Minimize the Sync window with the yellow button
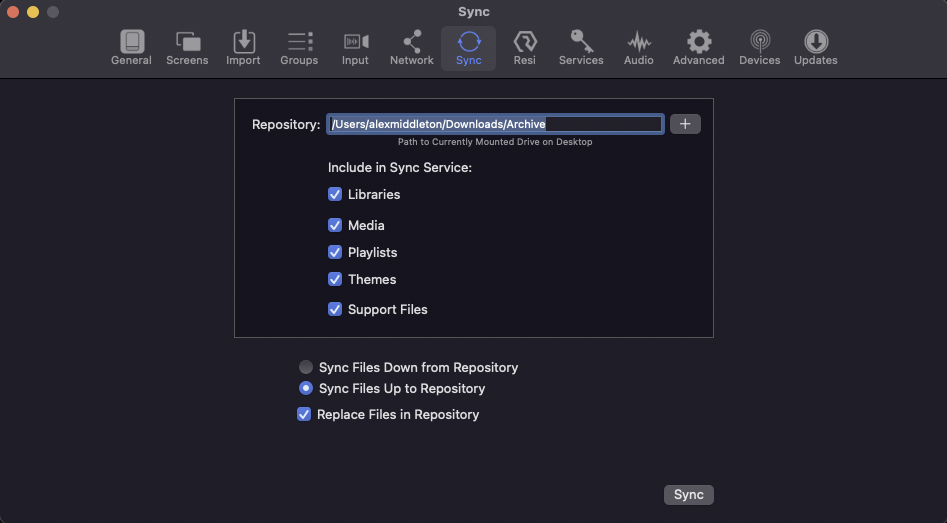Screen dimensions: 947x523 [x=33, y=11]
